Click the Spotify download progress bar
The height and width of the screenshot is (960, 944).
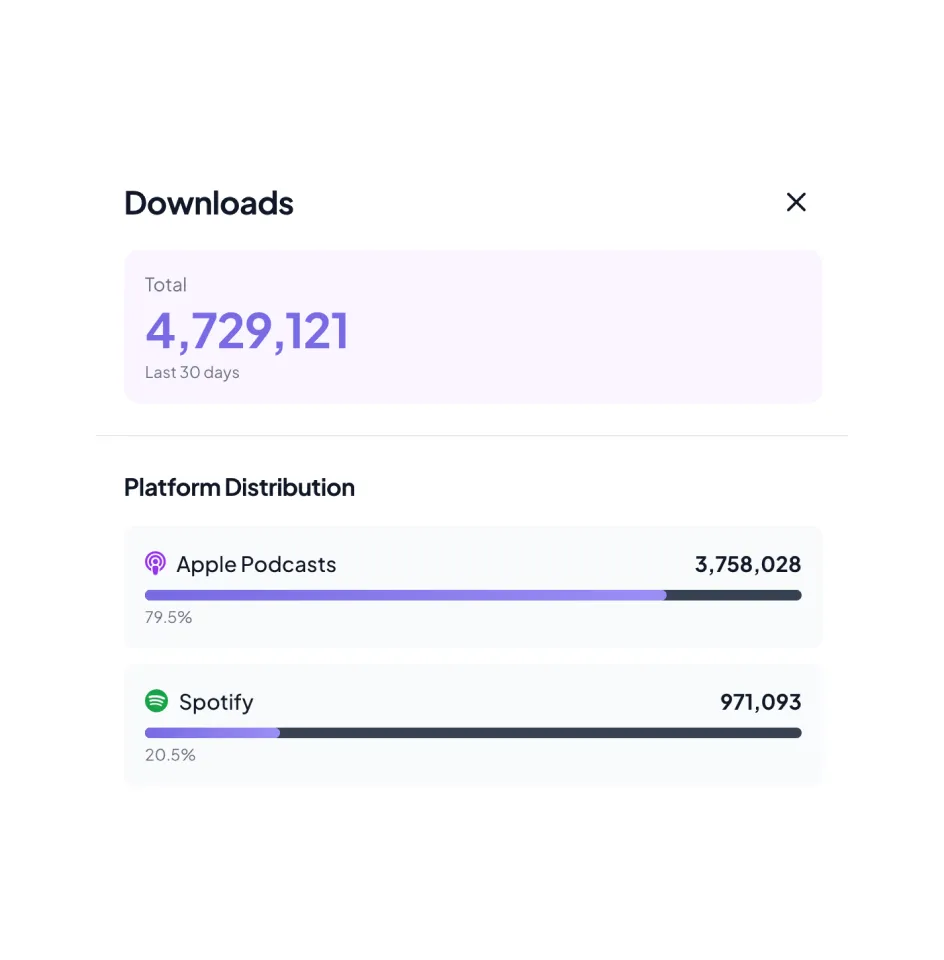coord(473,733)
